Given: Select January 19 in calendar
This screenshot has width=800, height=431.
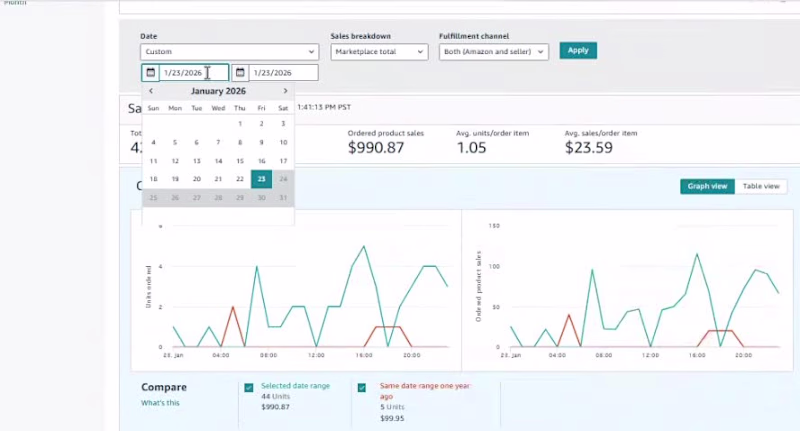Looking at the screenshot, I should 175,179.
